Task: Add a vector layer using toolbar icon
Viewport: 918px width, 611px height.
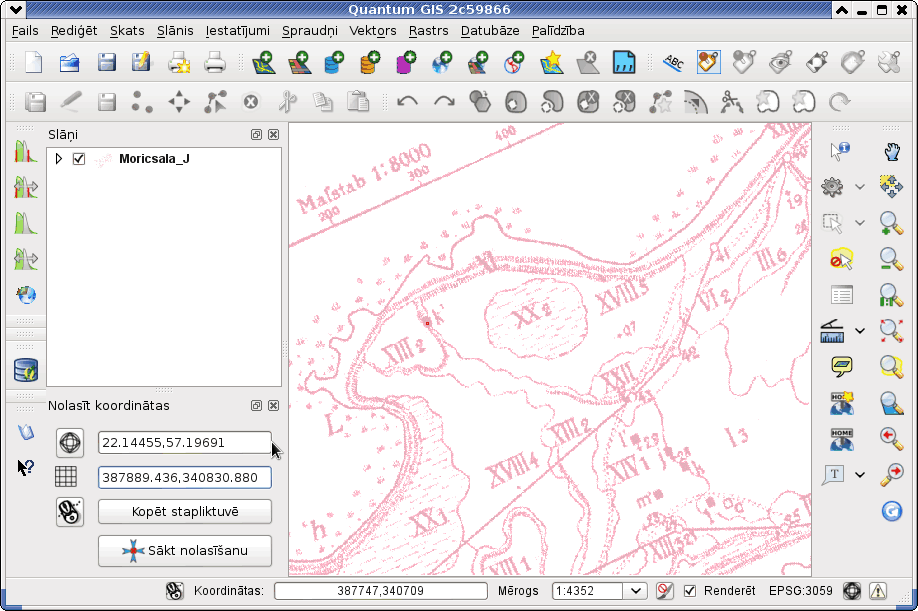Action: (263, 62)
